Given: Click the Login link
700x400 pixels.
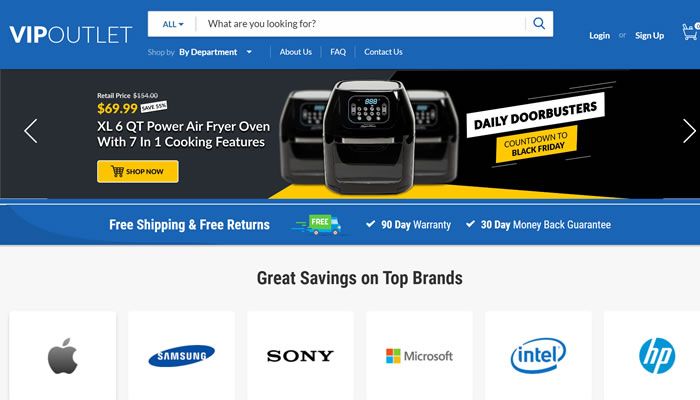Looking at the screenshot, I should click(x=599, y=35).
